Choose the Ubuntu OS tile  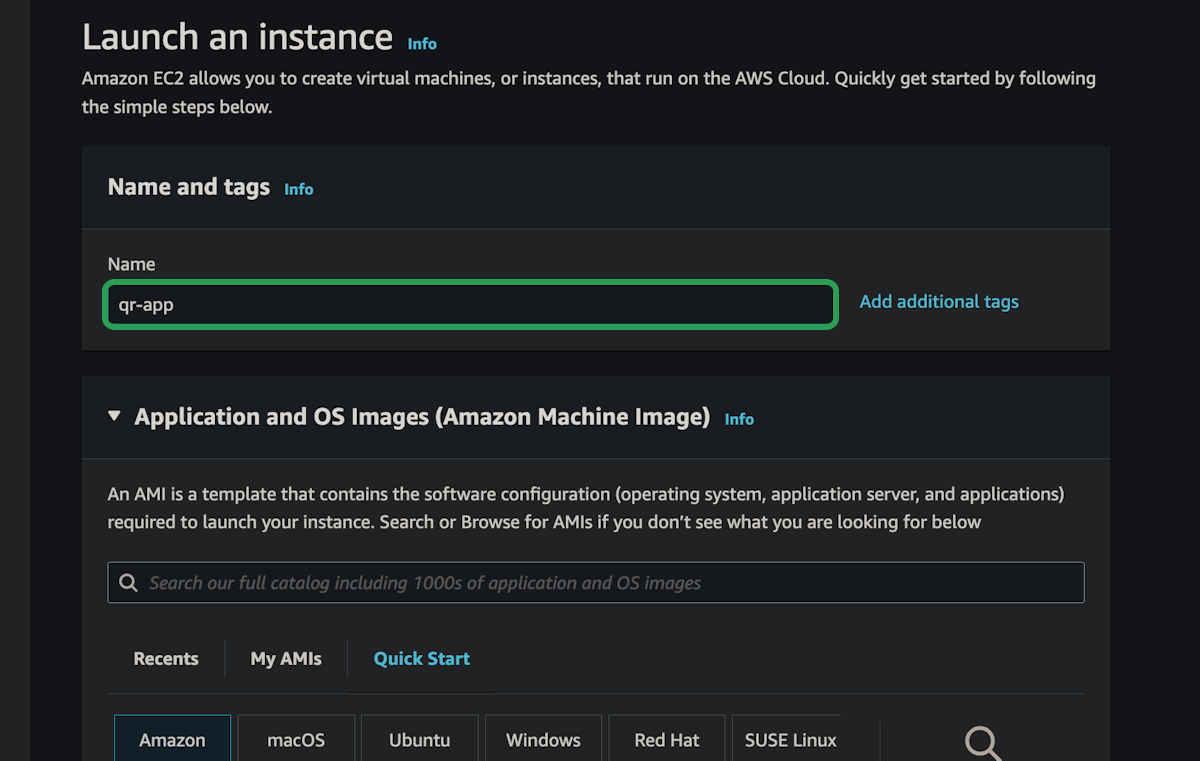tap(419, 739)
